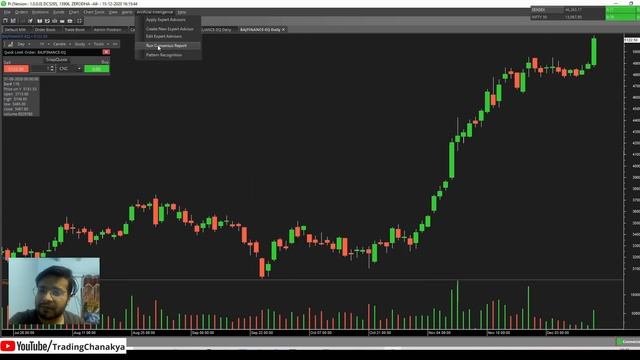This screenshot has height=360, width=640.
Task: Switch to the Order Book tab
Action: 45,30
